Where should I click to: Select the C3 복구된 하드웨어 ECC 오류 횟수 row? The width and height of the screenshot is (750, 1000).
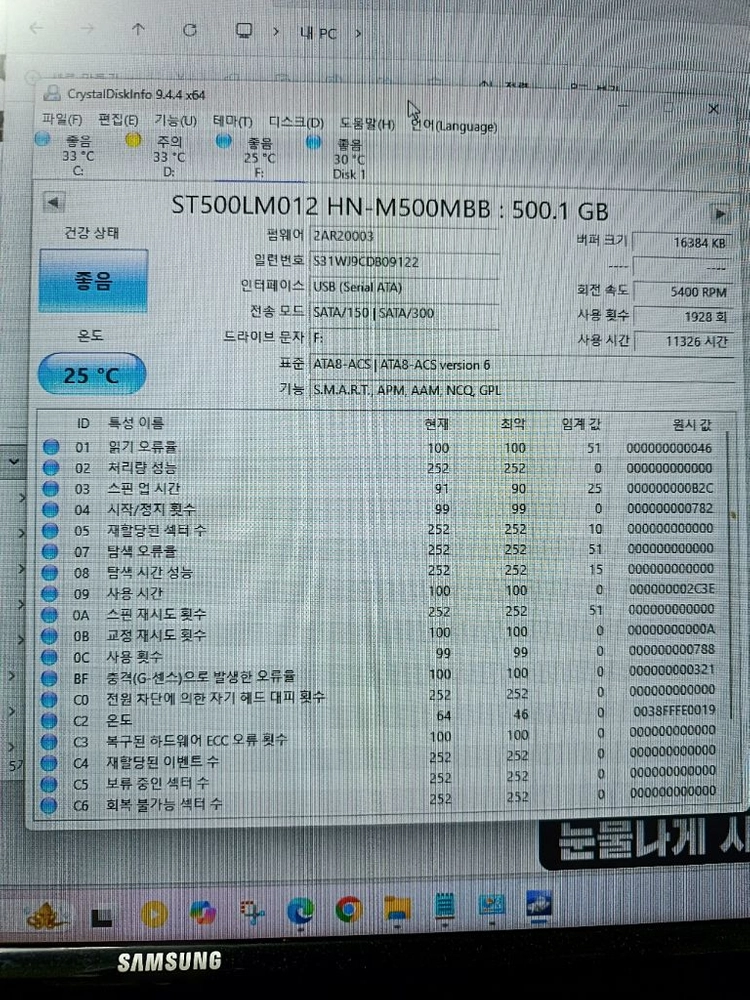[380, 739]
